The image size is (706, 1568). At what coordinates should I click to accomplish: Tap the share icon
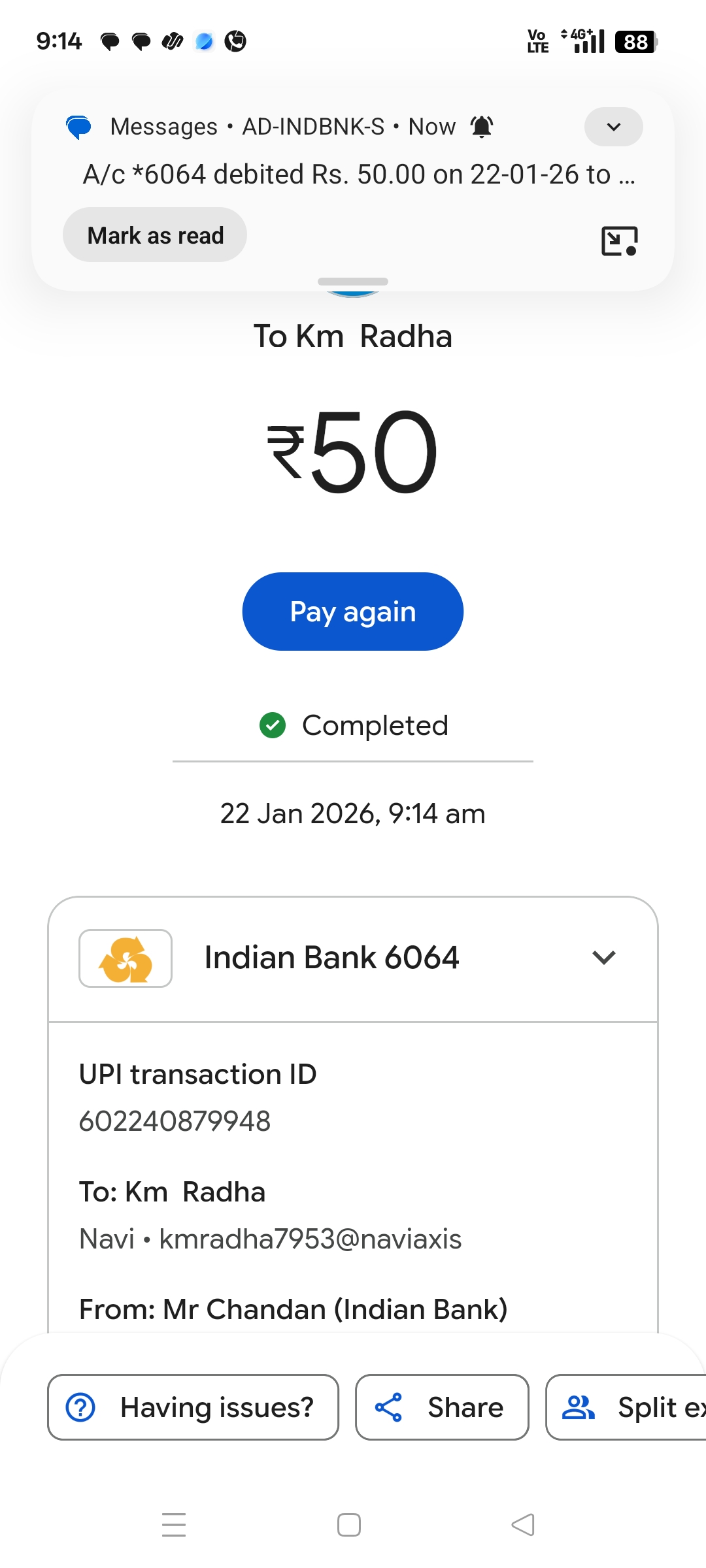coord(388,1407)
